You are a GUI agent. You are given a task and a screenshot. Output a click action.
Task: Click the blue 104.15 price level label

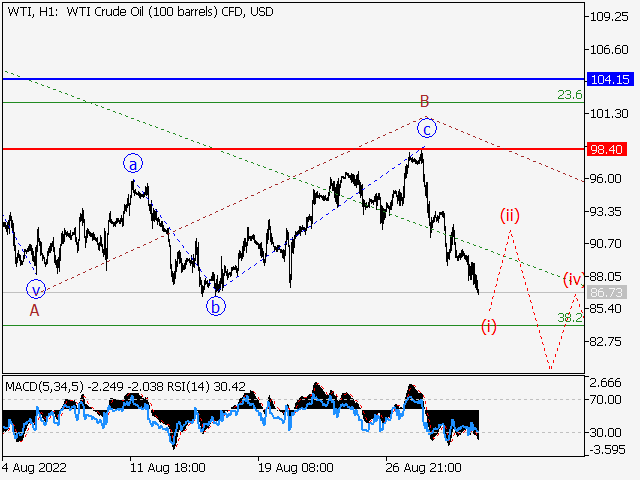click(x=610, y=79)
